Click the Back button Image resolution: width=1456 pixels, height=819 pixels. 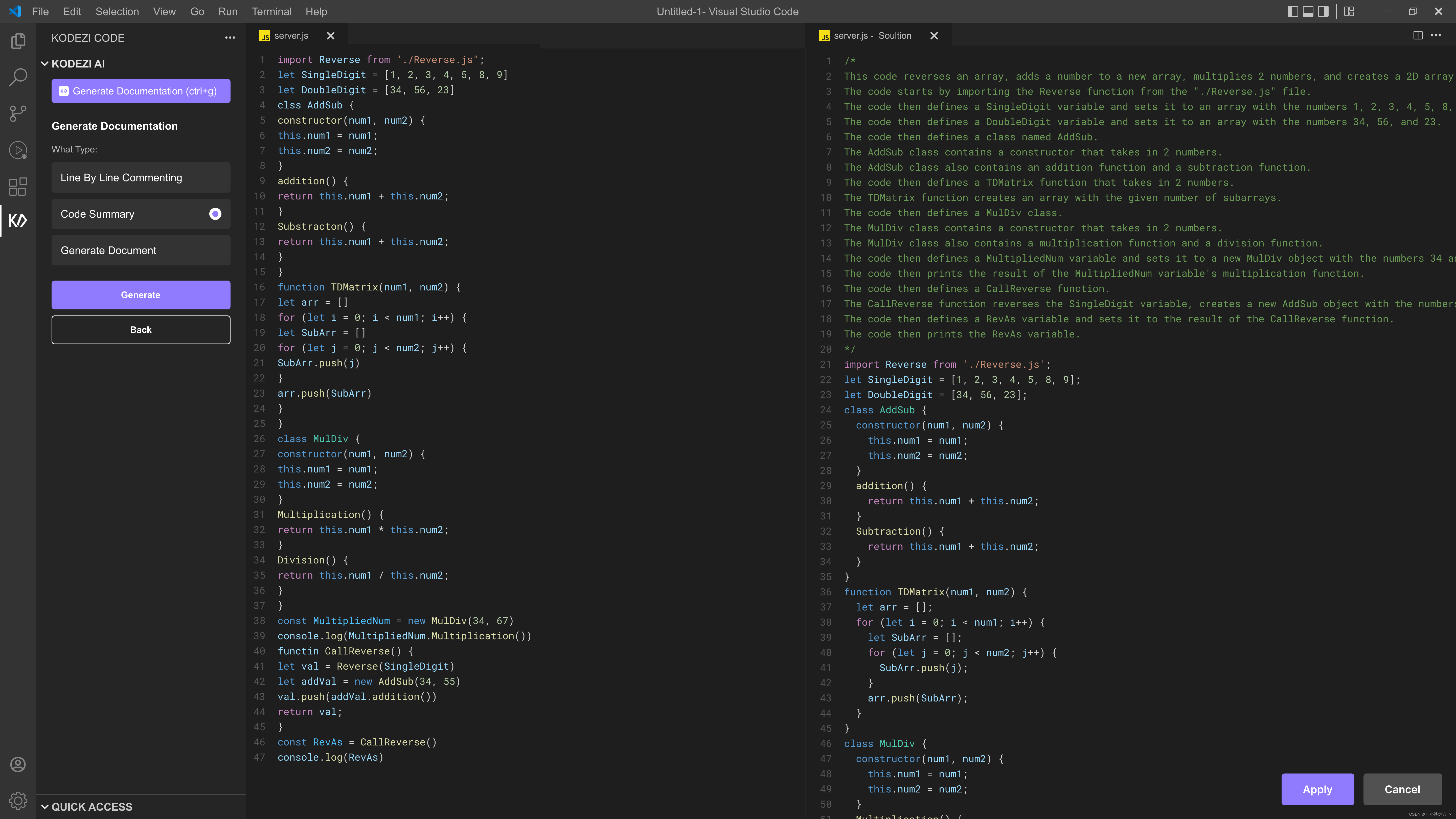click(x=141, y=330)
